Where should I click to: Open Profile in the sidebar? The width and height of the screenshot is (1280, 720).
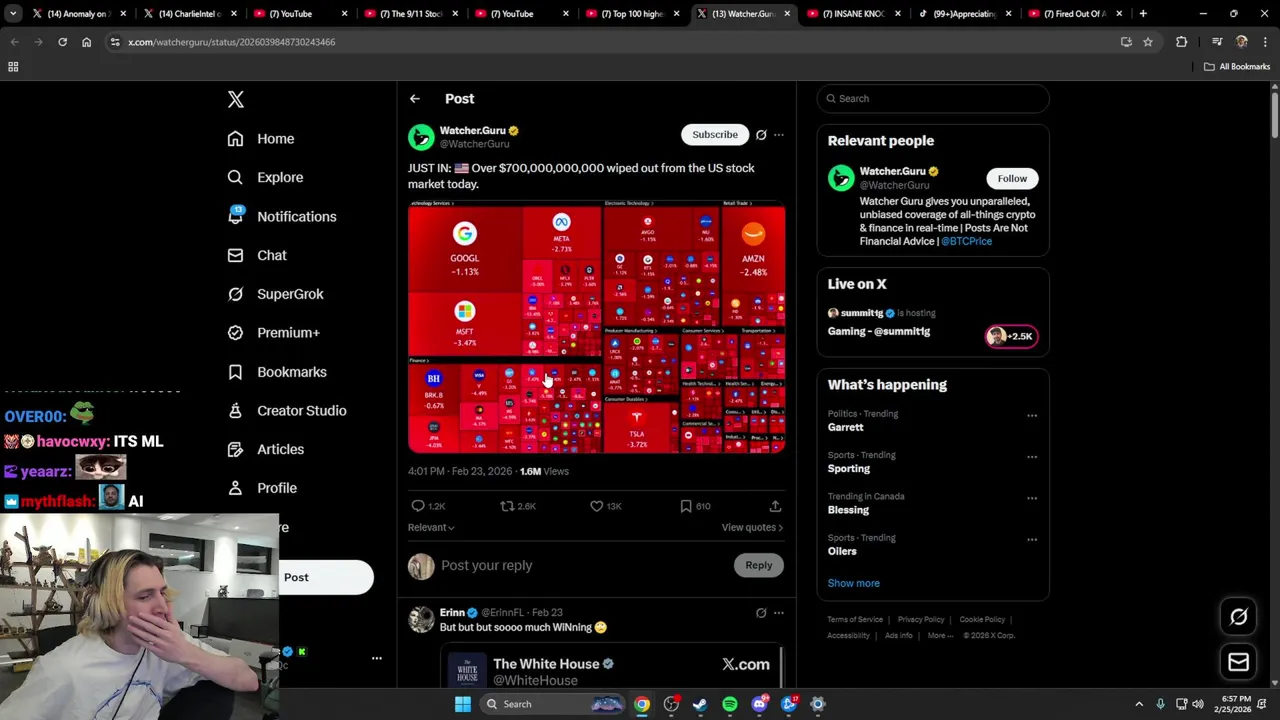262,488
